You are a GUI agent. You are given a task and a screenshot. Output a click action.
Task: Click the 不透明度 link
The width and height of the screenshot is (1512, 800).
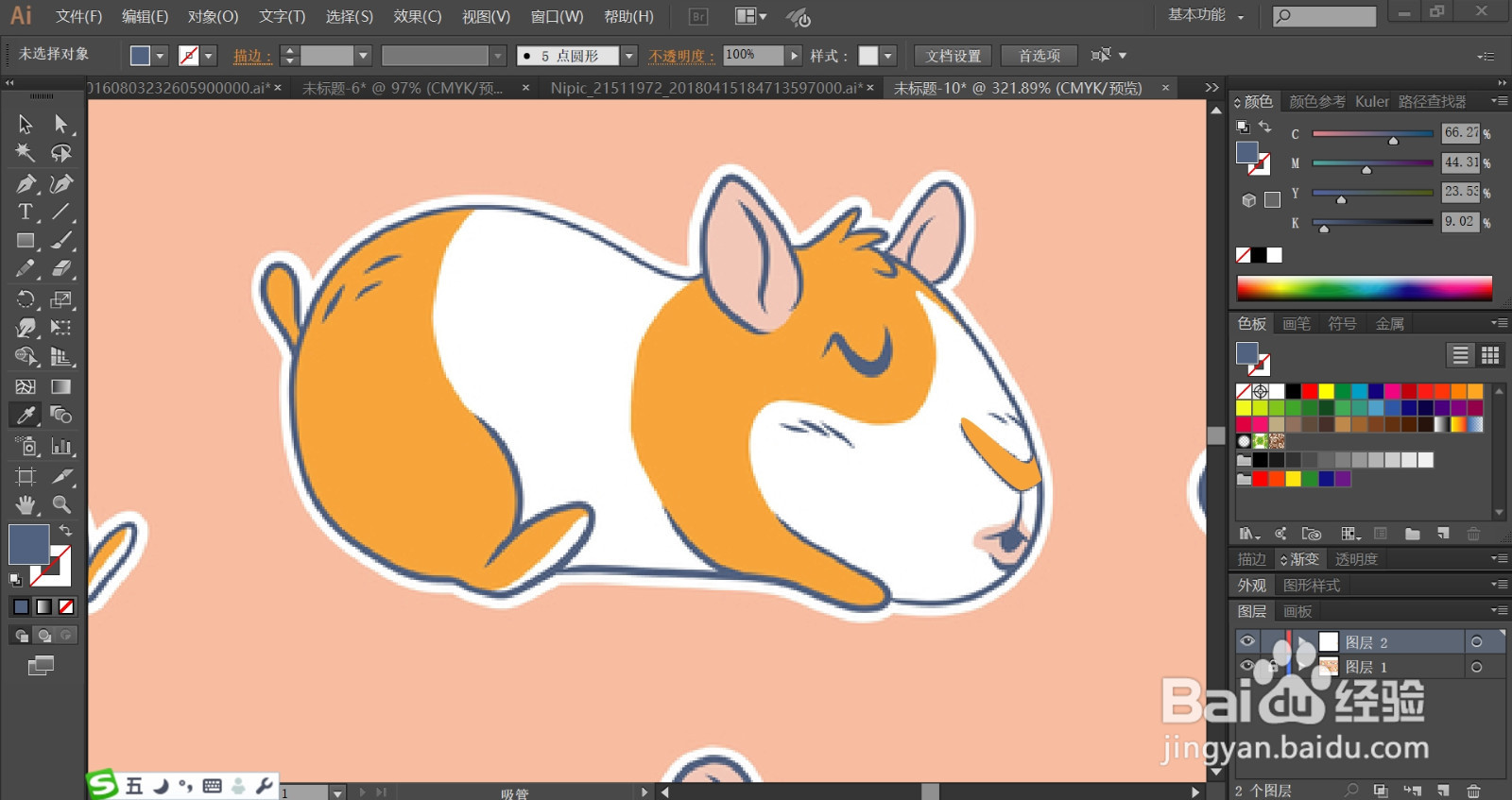(681, 56)
